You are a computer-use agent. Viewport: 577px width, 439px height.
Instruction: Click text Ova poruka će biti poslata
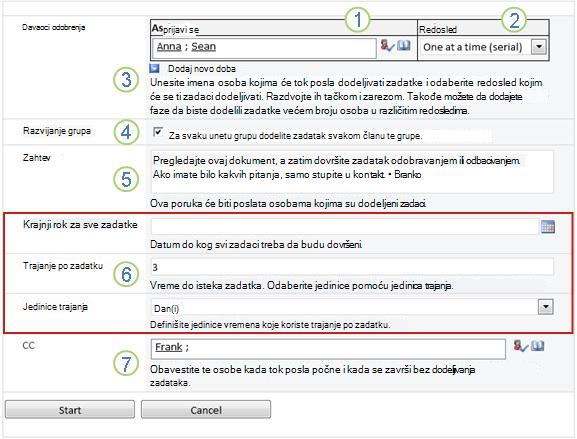click(288, 203)
